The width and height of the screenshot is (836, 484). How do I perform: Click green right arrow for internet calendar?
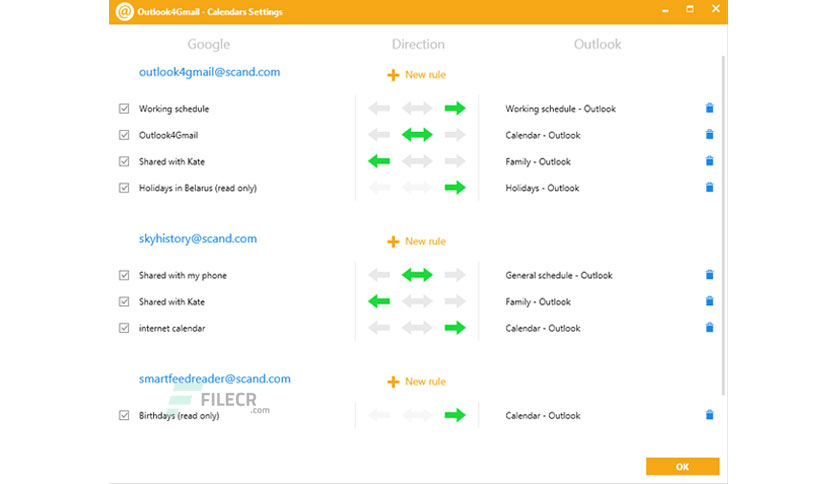455,328
